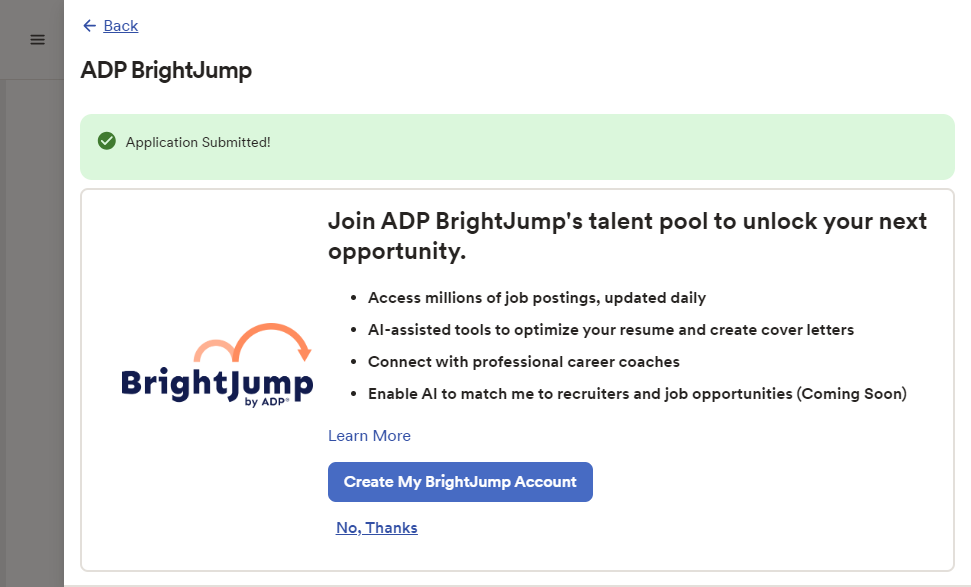The width and height of the screenshot is (971, 587).
Task: Click the back arrow icon
Action: point(90,25)
